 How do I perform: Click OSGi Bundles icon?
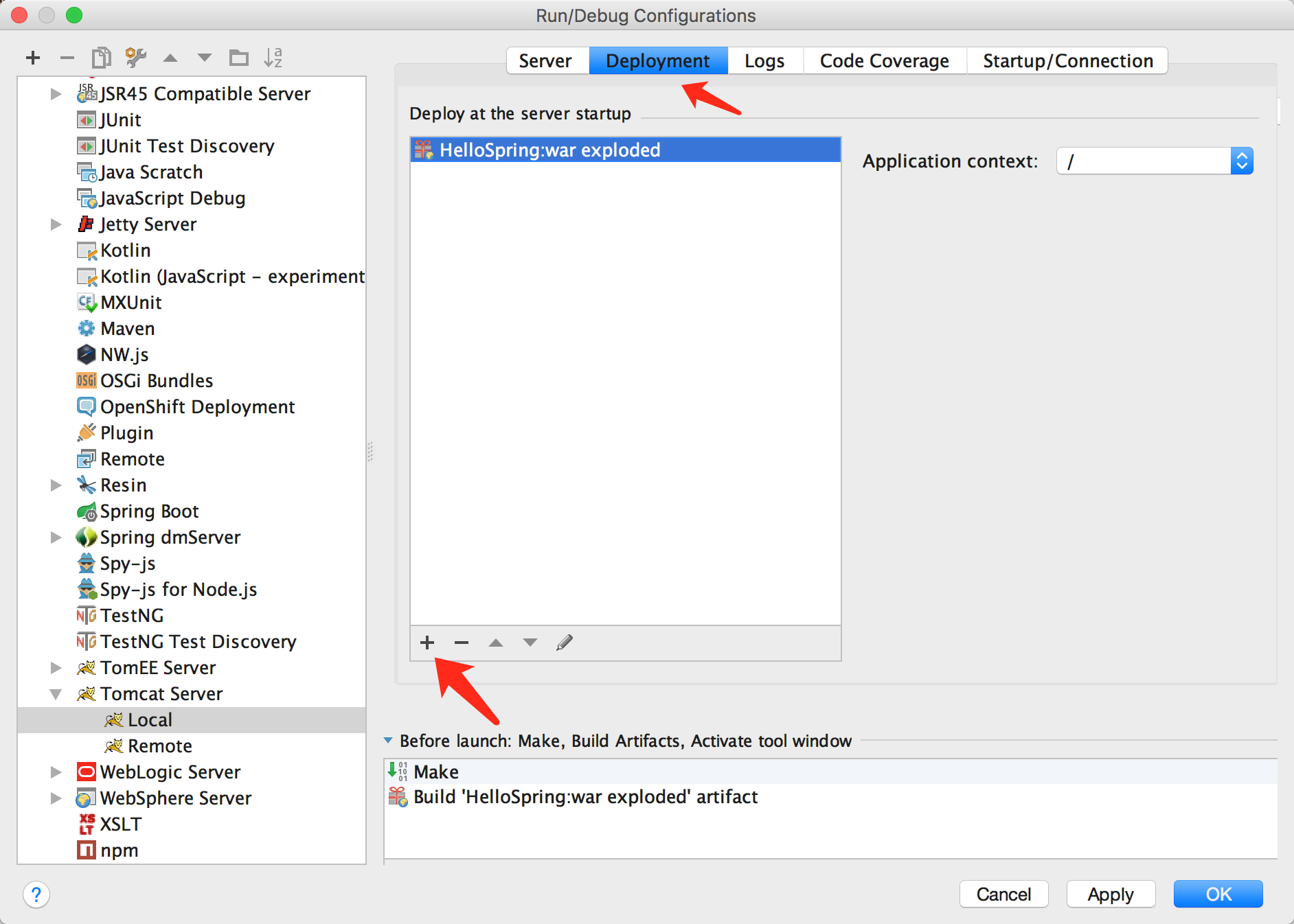pyautogui.click(x=86, y=380)
